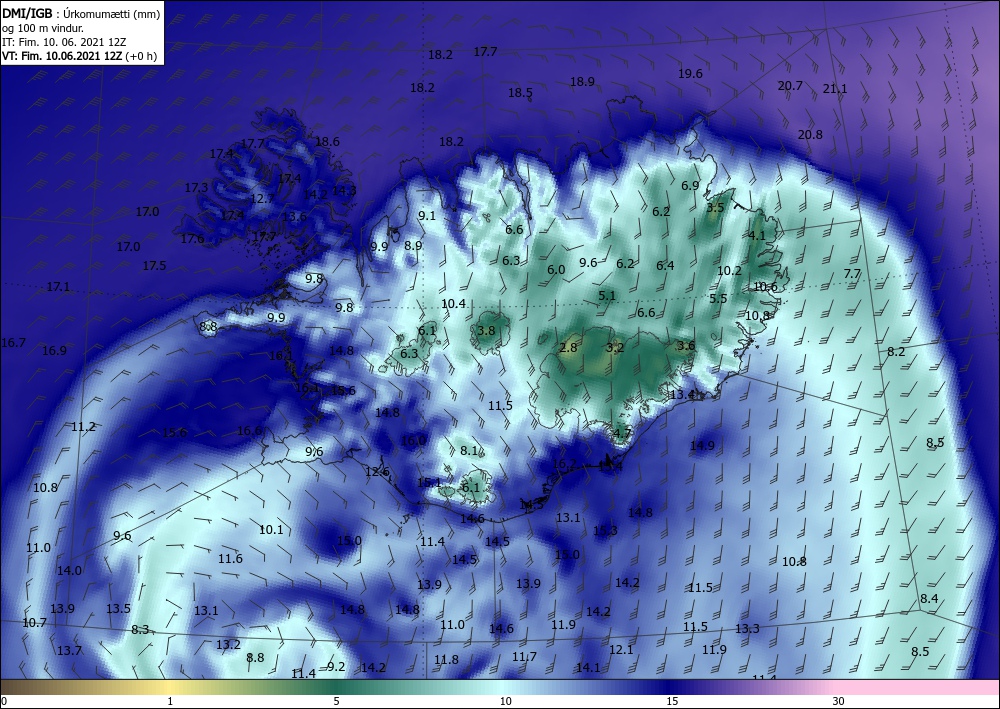
Task: Click the map value 13.7
Action: pos(70,651)
